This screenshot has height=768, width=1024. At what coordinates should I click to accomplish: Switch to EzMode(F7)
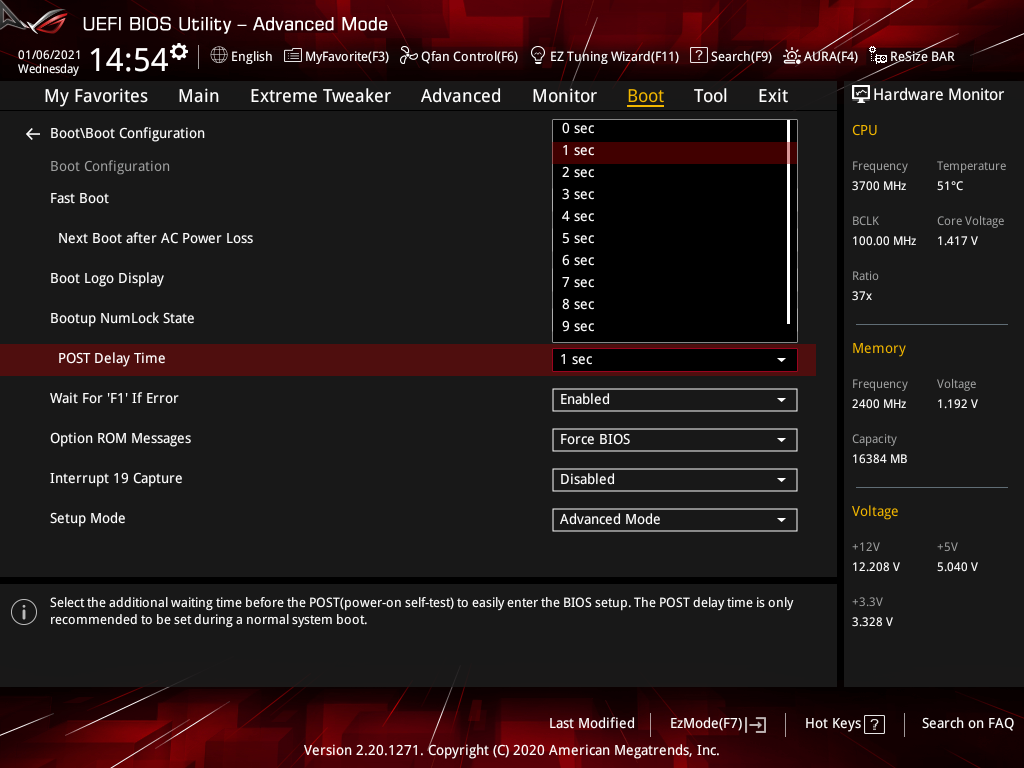718,724
